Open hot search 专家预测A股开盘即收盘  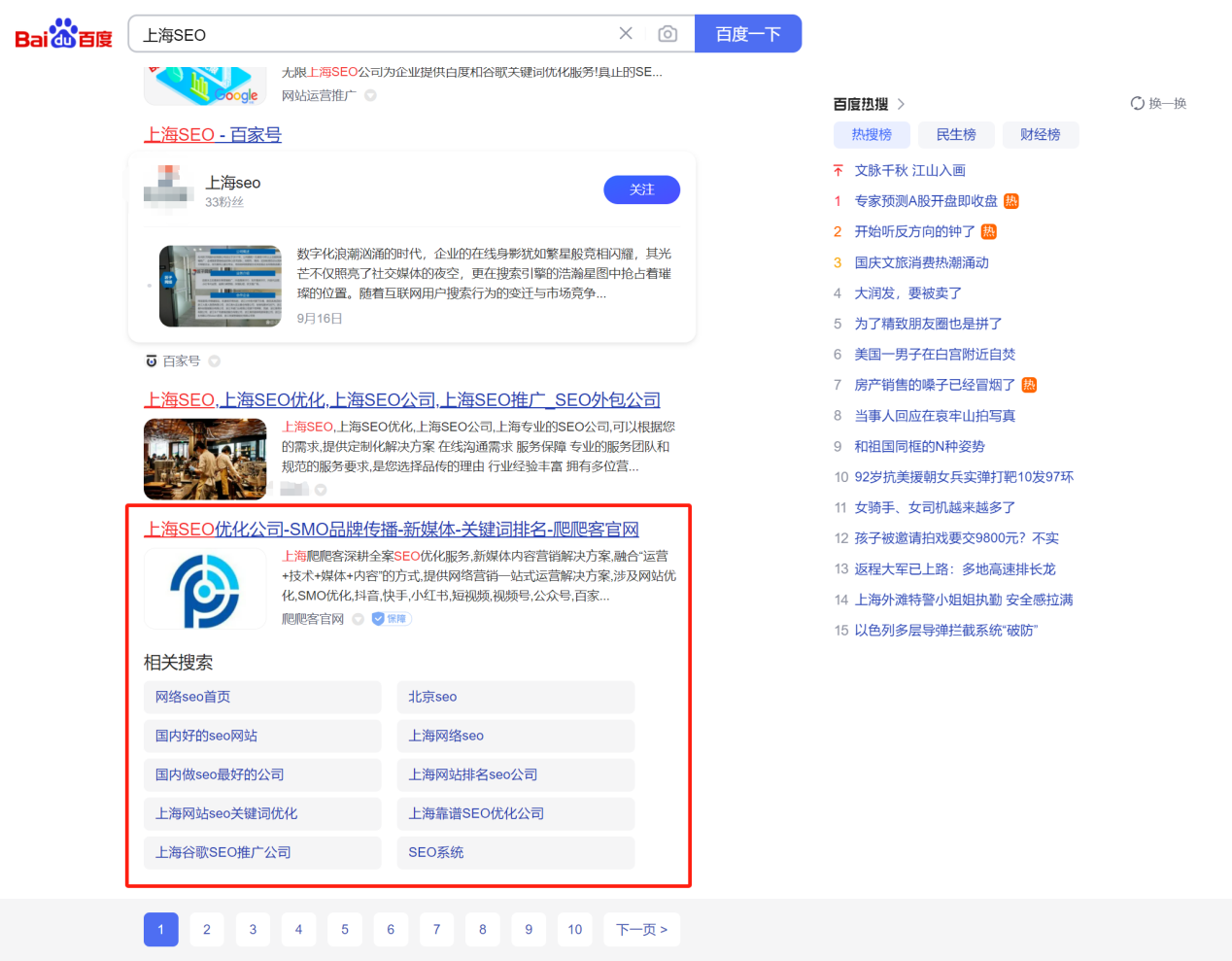(926, 201)
